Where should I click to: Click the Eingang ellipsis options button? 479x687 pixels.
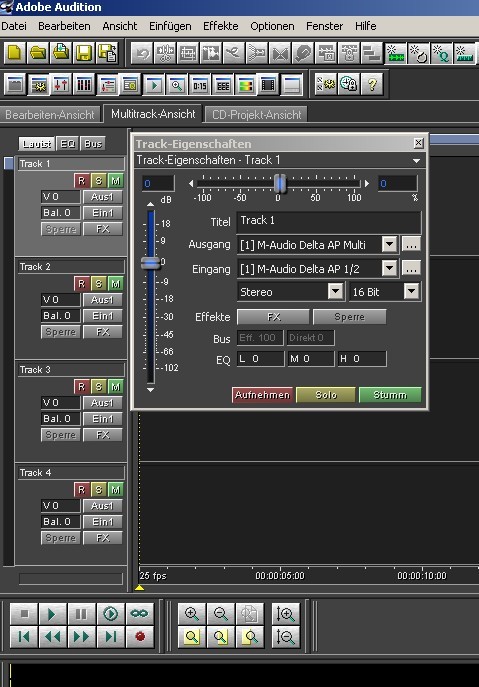tap(411, 268)
